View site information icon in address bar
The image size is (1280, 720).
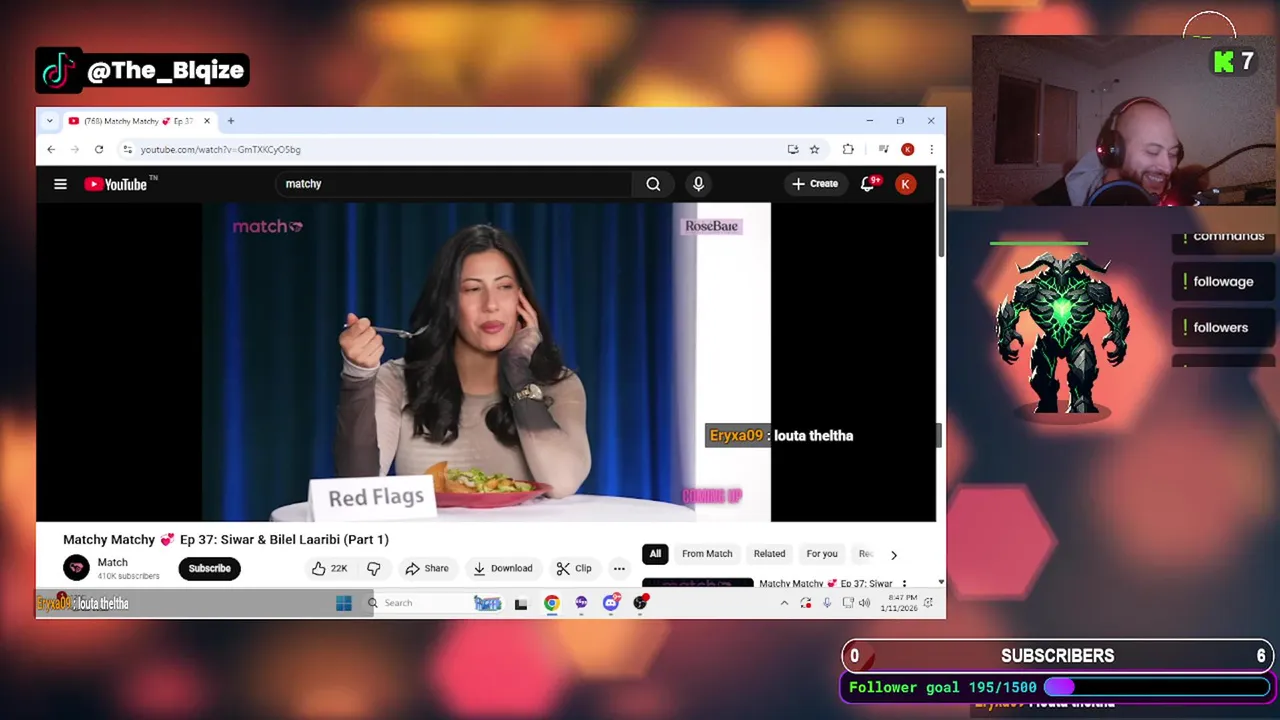(127, 149)
